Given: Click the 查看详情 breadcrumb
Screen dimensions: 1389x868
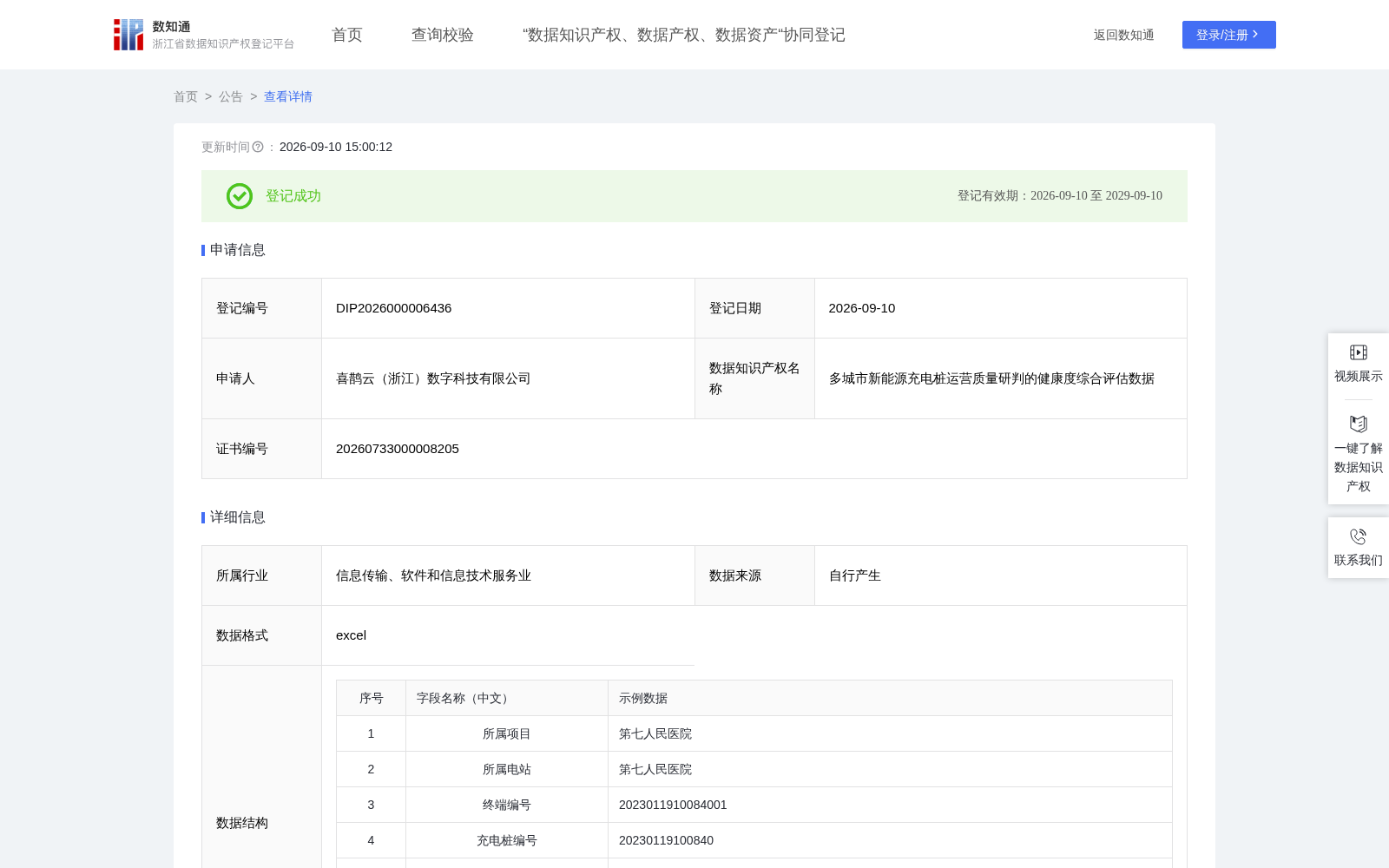Looking at the screenshot, I should 288,96.
